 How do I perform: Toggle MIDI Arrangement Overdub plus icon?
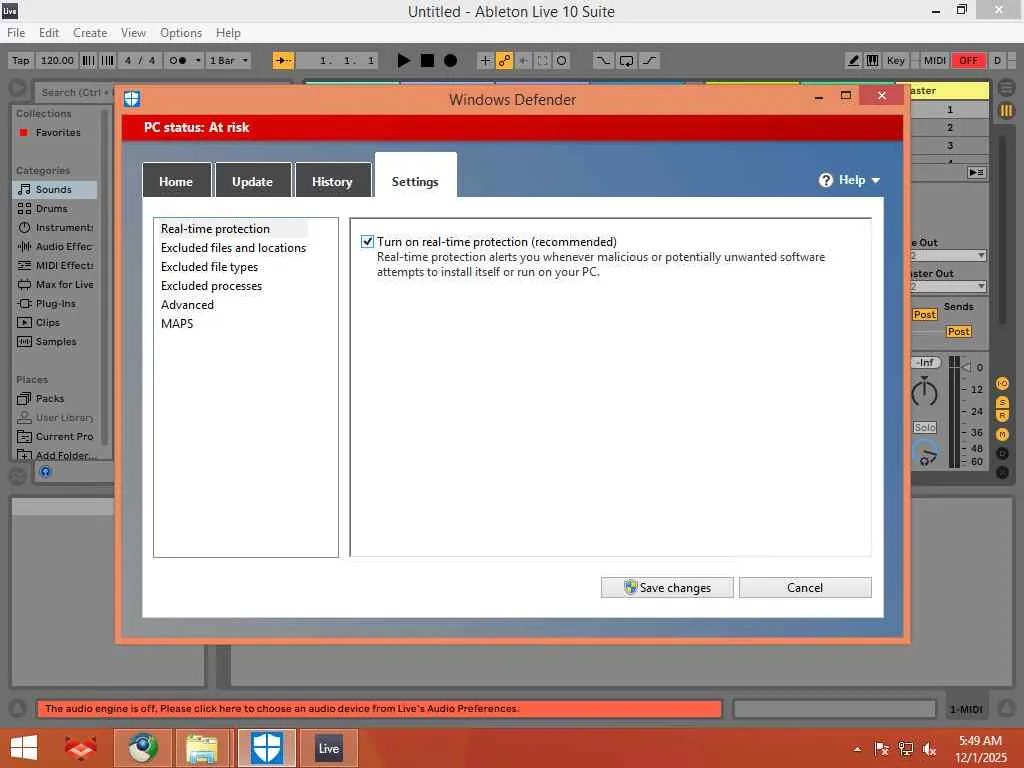pos(485,61)
